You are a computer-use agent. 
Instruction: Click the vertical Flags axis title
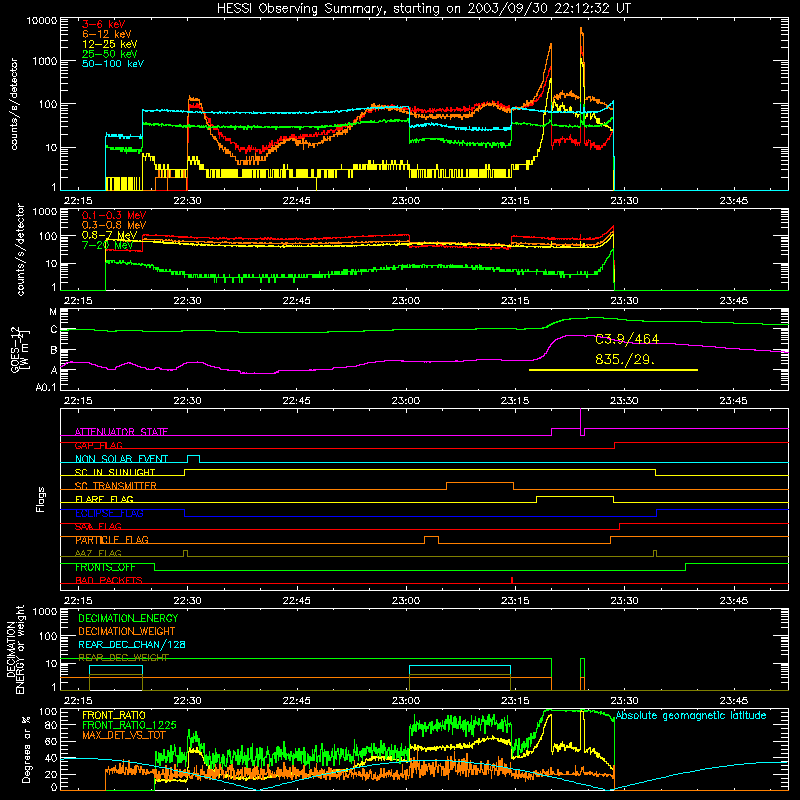coord(41,499)
